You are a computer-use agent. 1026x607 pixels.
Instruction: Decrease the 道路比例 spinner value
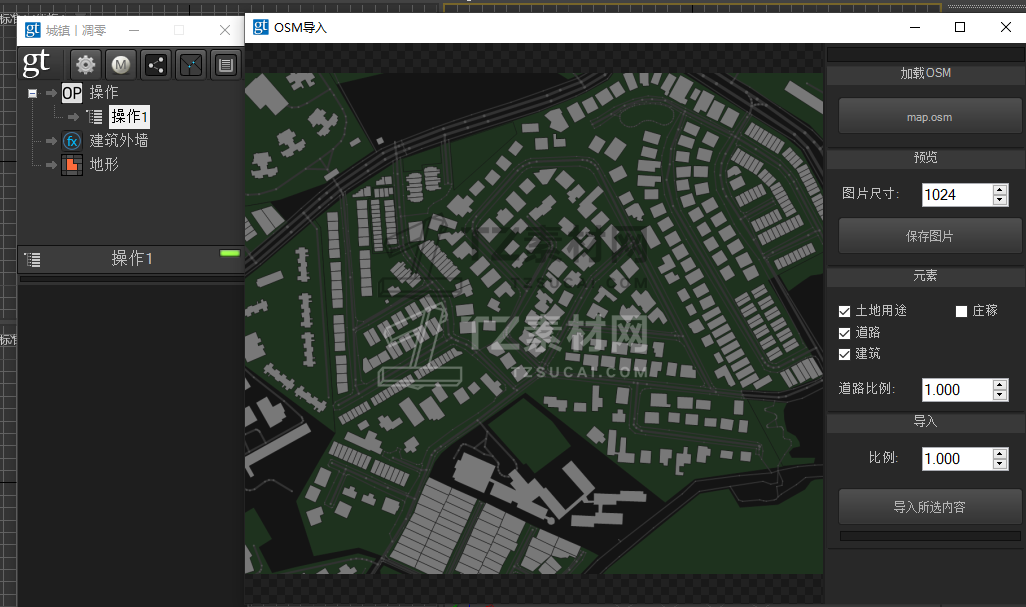[1000, 395]
